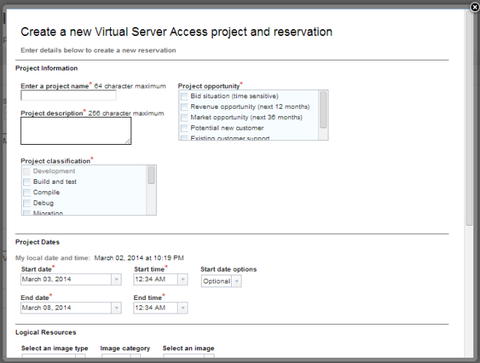Tick Revenue opportunity (next 12 months)
Screen dimensions: 480x363
pyautogui.click(x=184, y=107)
